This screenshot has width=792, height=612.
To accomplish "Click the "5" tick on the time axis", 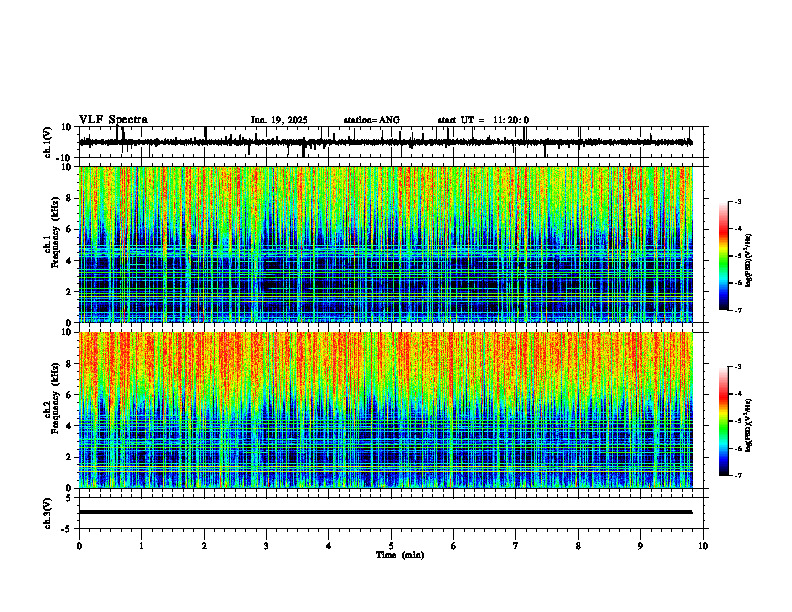I will pyautogui.click(x=391, y=546).
